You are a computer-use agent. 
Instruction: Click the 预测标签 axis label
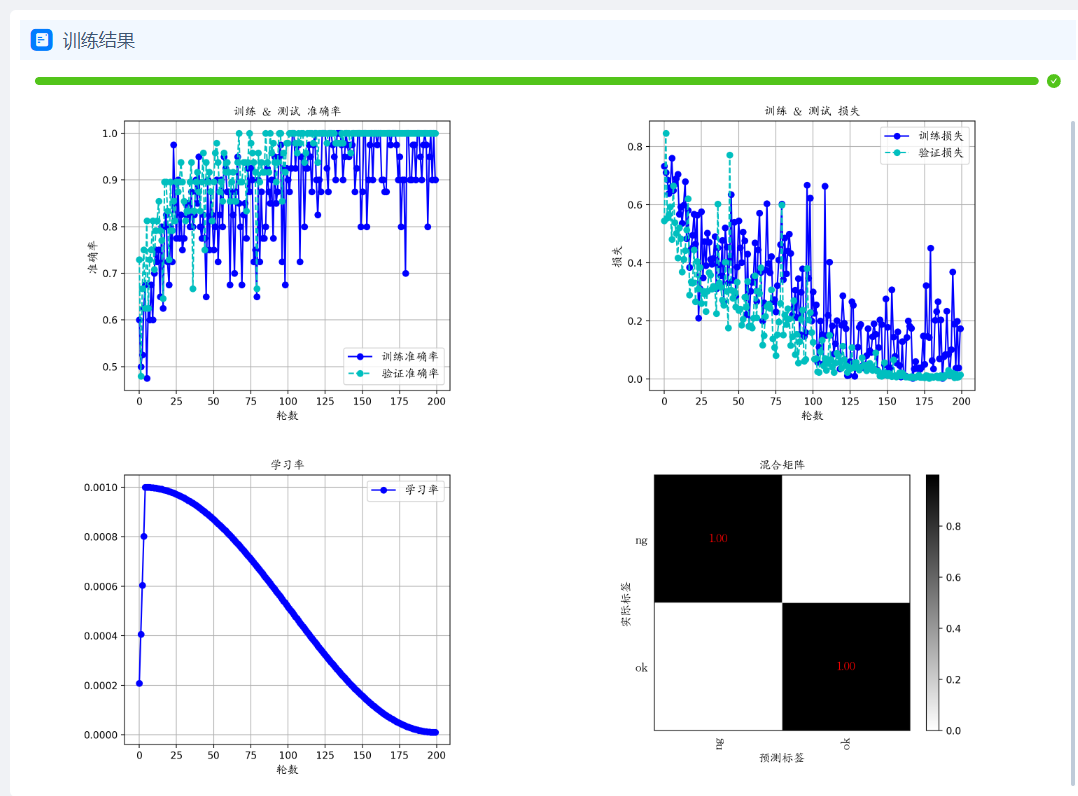click(x=782, y=758)
